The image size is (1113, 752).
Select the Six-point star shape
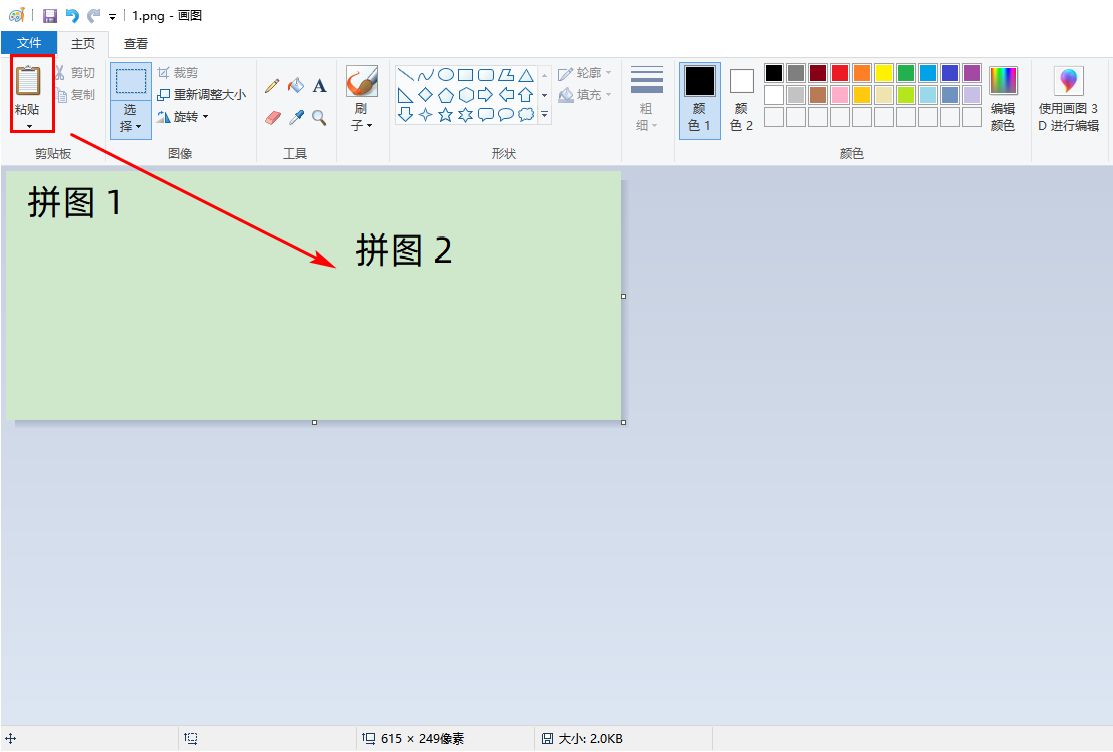tap(466, 114)
